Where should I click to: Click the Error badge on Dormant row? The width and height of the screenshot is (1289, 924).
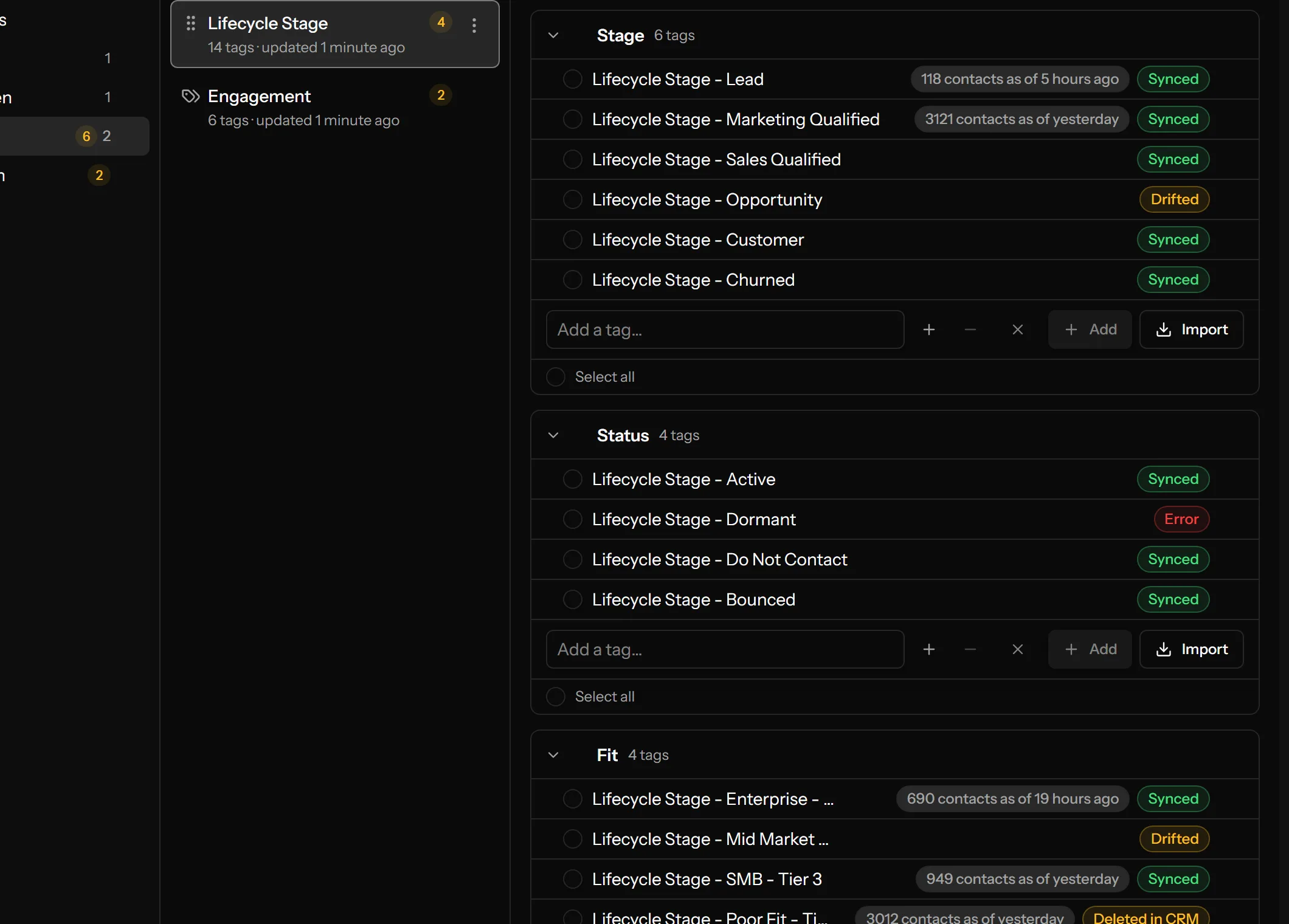tap(1181, 519)
